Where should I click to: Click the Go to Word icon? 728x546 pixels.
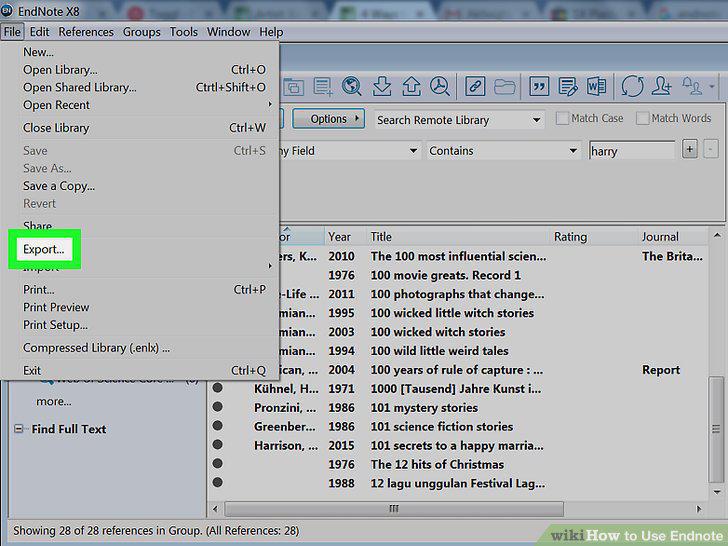coord(596,86)
